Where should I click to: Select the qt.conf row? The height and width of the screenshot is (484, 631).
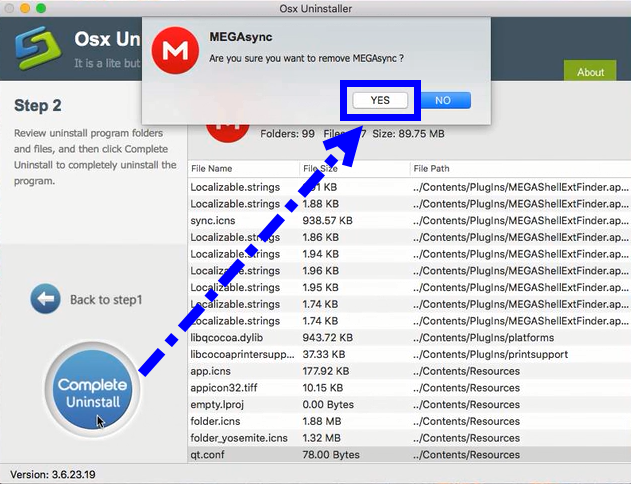click(x=207, y=455)
